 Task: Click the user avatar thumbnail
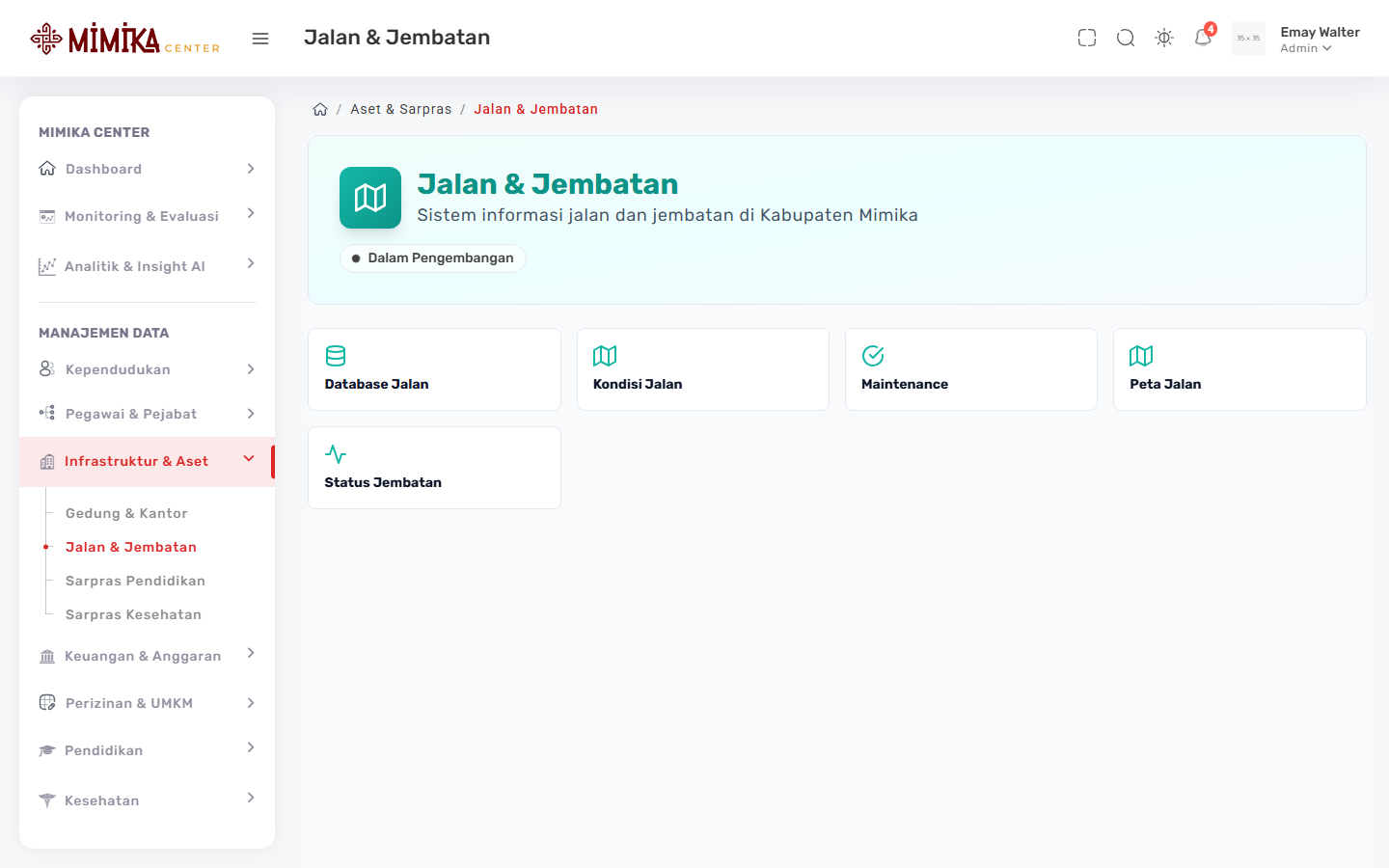tap(1248, 39)
